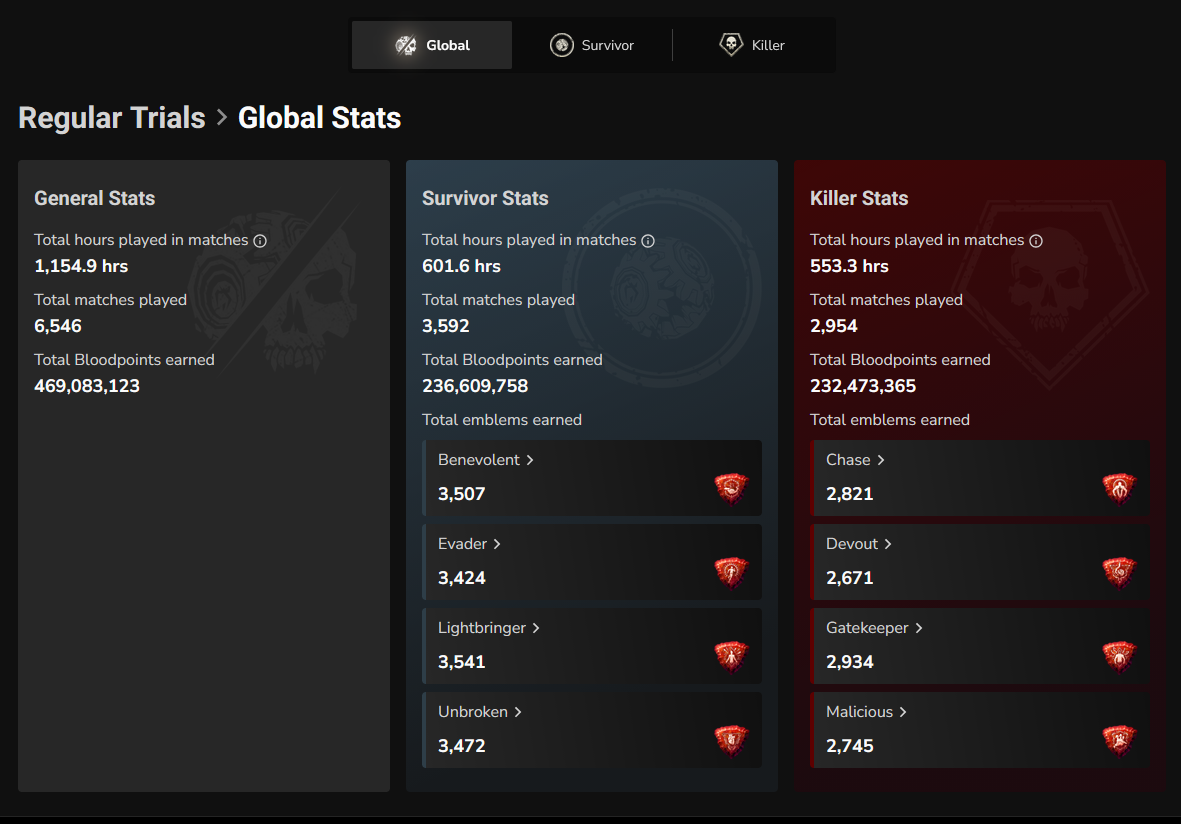Select the Global tab
Image resolution: width=1181 pixels, height=824 pixels.
click(x=432, y=45)
